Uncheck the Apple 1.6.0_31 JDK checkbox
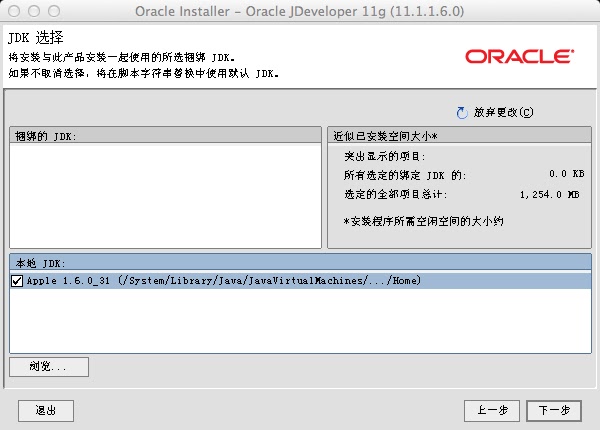This screenshot has width=600, height=430. pos(17,281)
